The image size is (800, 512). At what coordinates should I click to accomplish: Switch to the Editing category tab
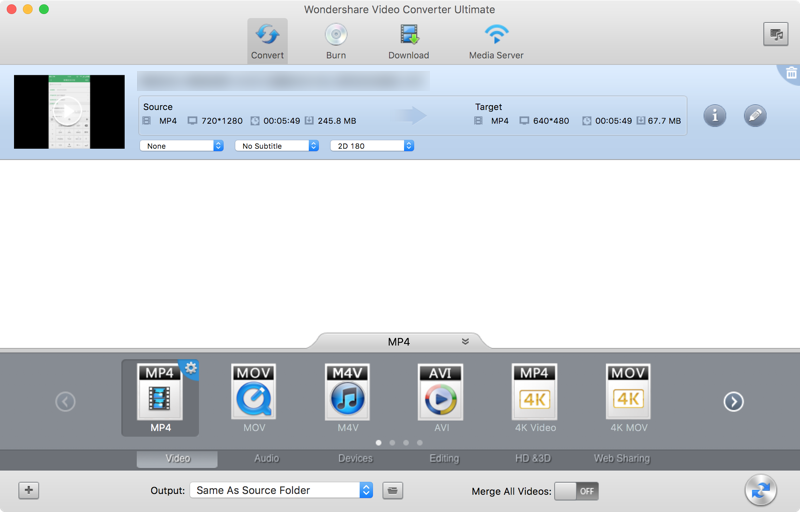point(444,458)
